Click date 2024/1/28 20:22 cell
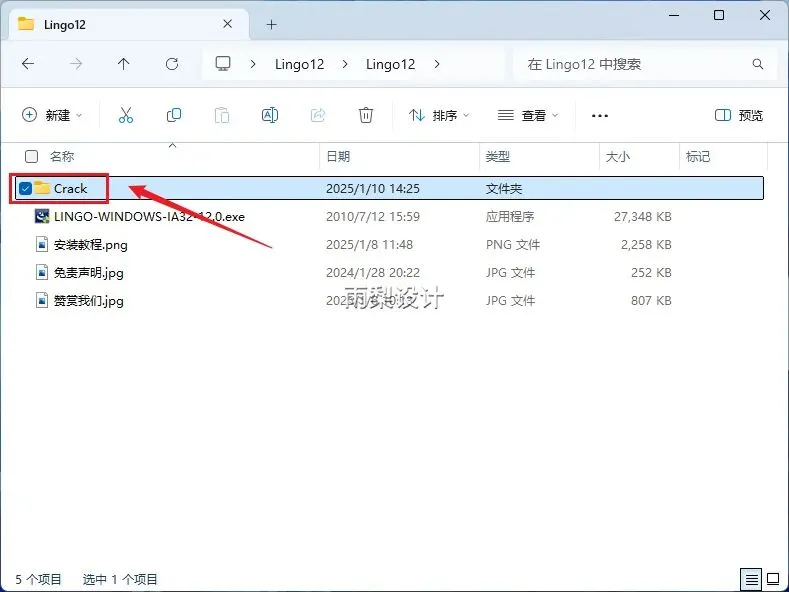The image size is (789, 592). [x=373, y=272]
